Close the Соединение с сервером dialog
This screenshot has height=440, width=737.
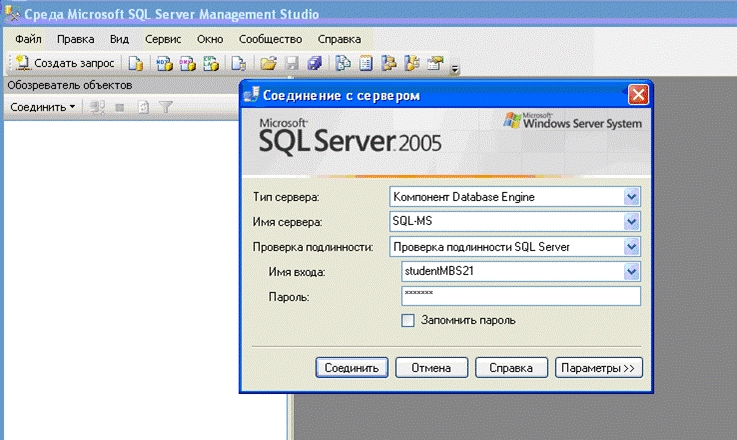point(638,95)
